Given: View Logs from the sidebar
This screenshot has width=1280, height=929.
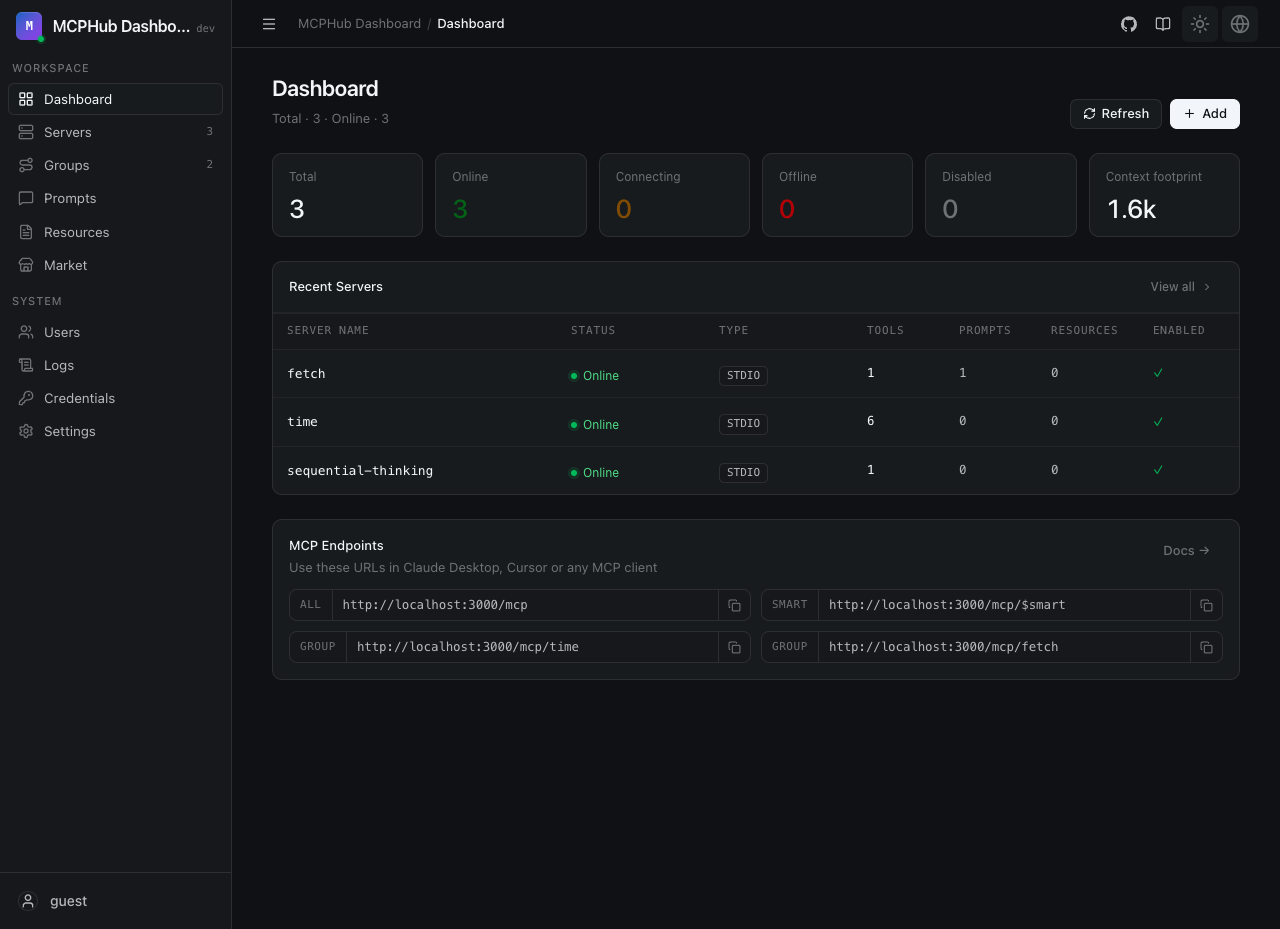Looking at the screenshot, I should pyautogui.click(x=115, y=365).
